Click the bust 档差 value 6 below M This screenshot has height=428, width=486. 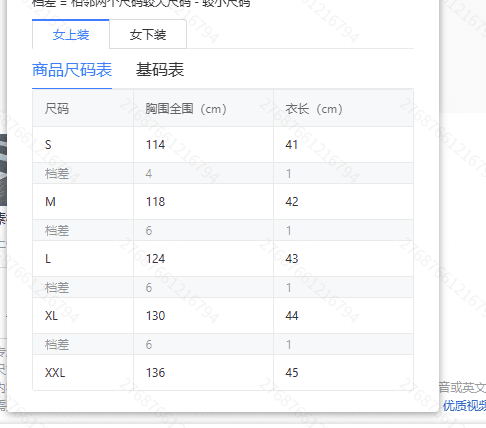tap(149, 231)
